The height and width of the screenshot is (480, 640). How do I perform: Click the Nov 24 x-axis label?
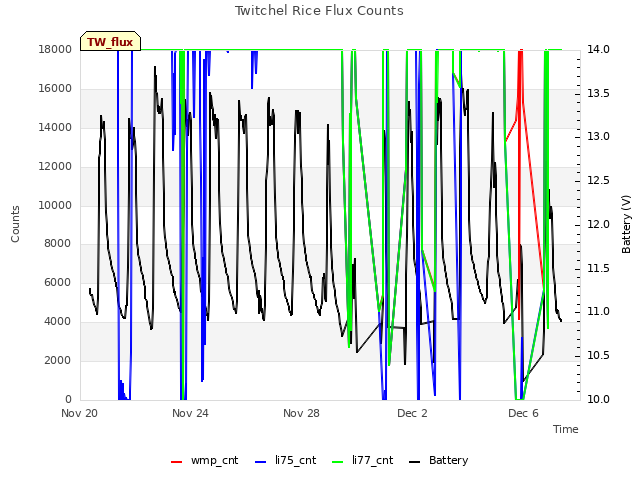[190, 413]
